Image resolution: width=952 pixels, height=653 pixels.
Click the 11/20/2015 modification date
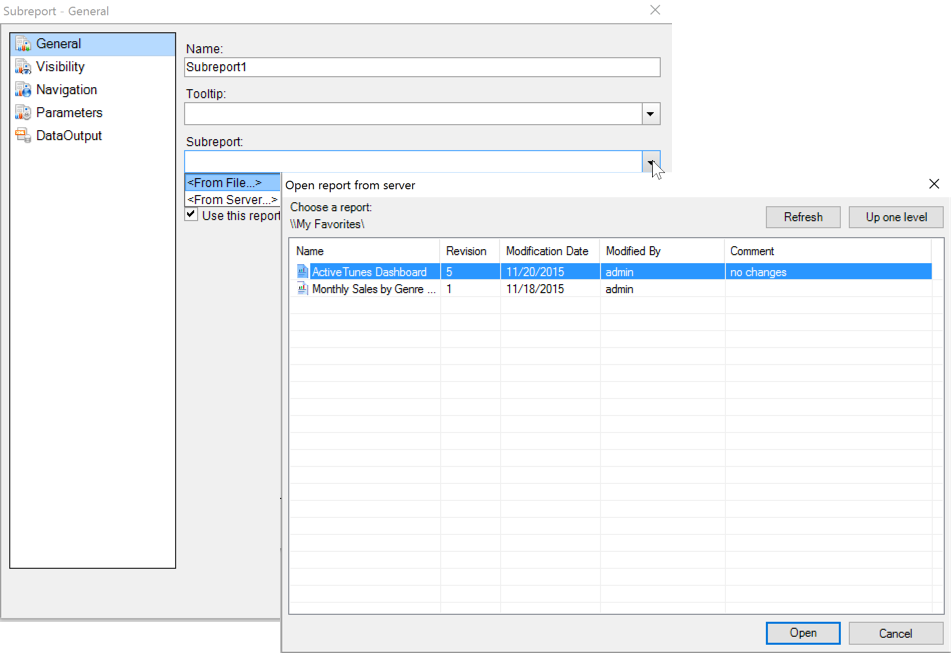pyautogui.click(x=535, y=272)
